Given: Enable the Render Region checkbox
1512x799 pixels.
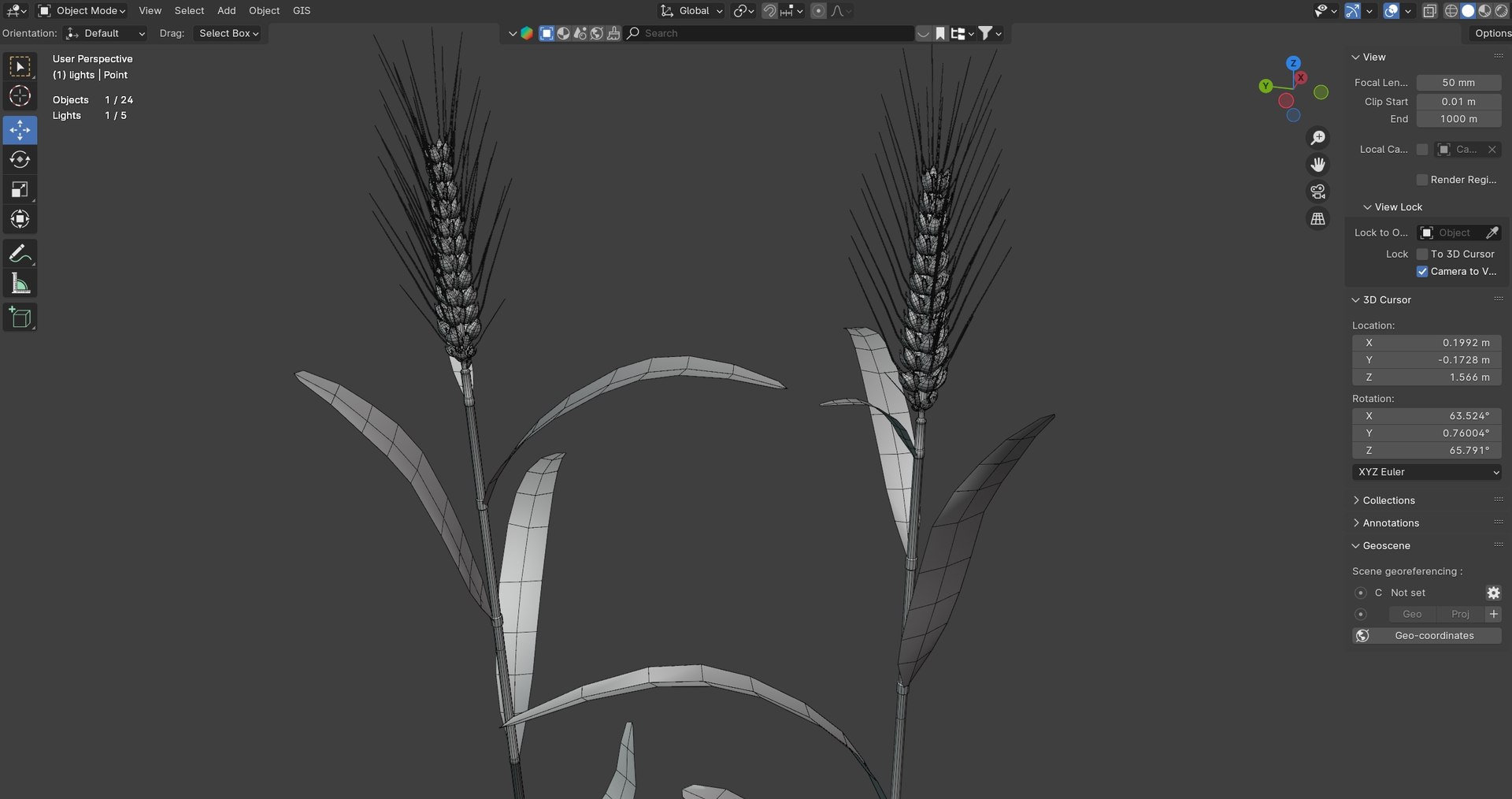Looking at the screenshot, I should click(x=1421, y=180).
